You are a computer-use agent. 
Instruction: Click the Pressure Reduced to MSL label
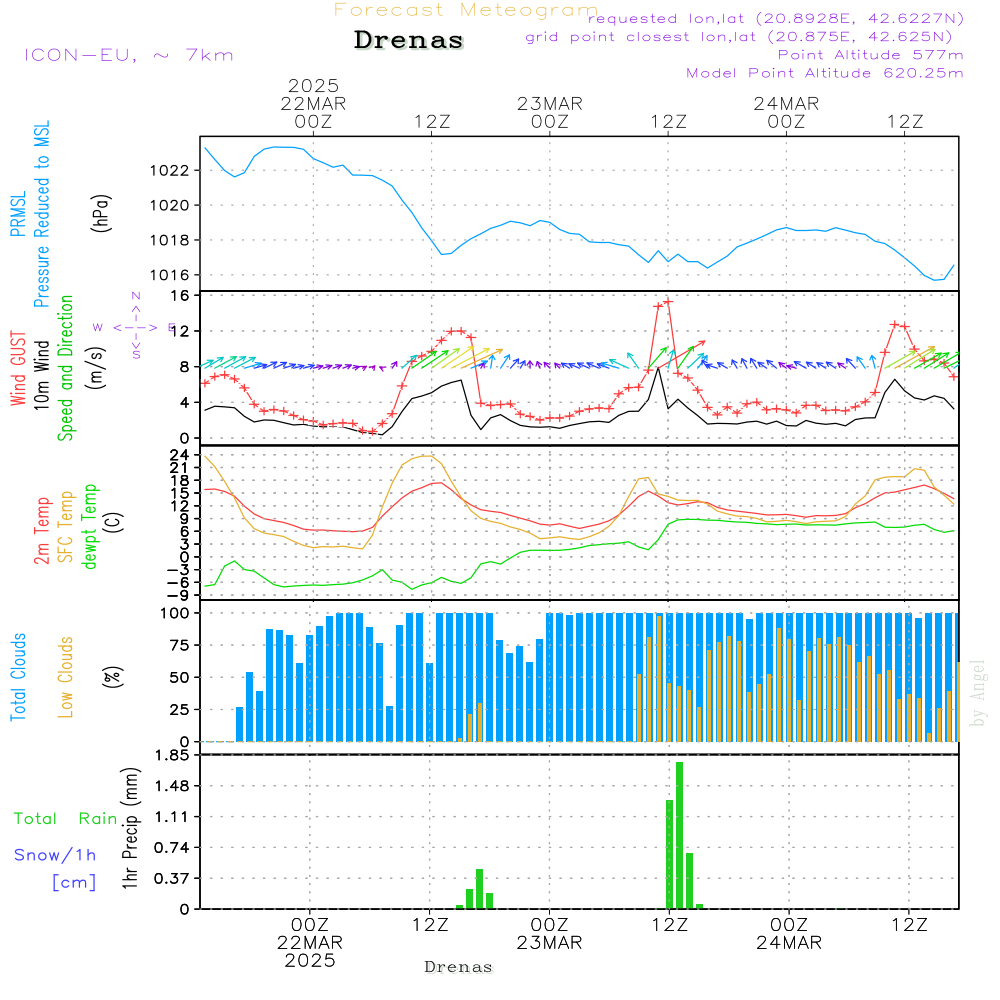click(41, 214)
